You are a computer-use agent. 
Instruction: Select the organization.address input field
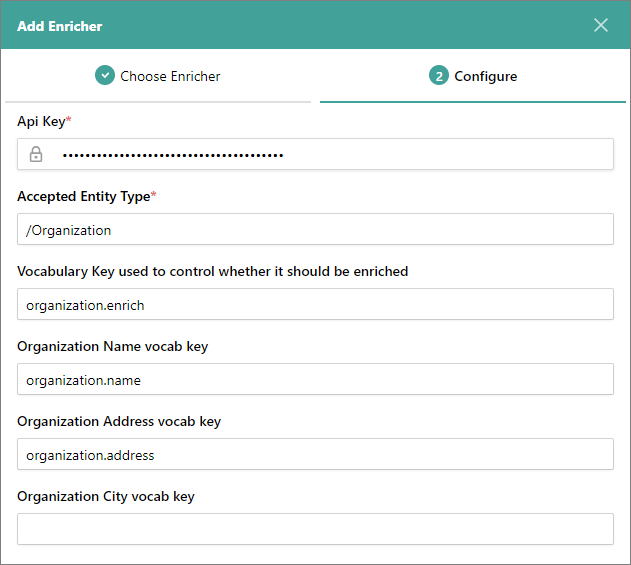pos(315,454)
